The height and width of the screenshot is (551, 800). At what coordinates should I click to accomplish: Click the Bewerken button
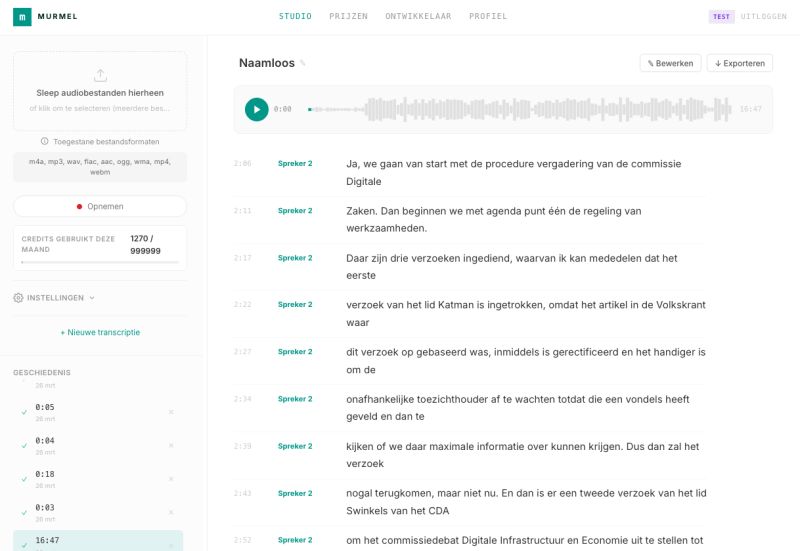670,63
